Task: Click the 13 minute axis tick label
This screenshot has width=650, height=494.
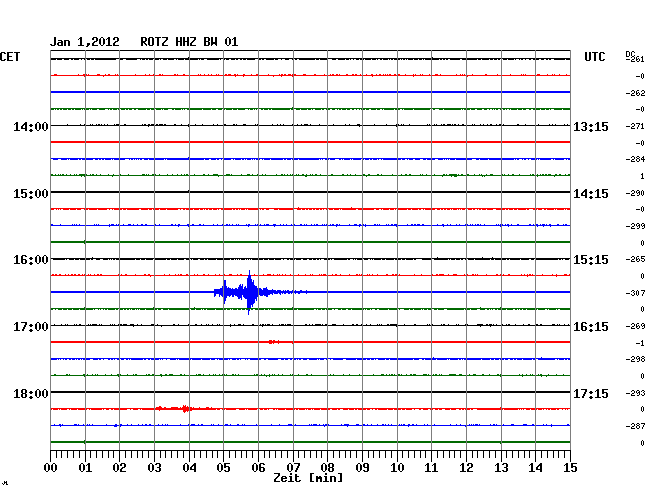Action: pos(501,467)
